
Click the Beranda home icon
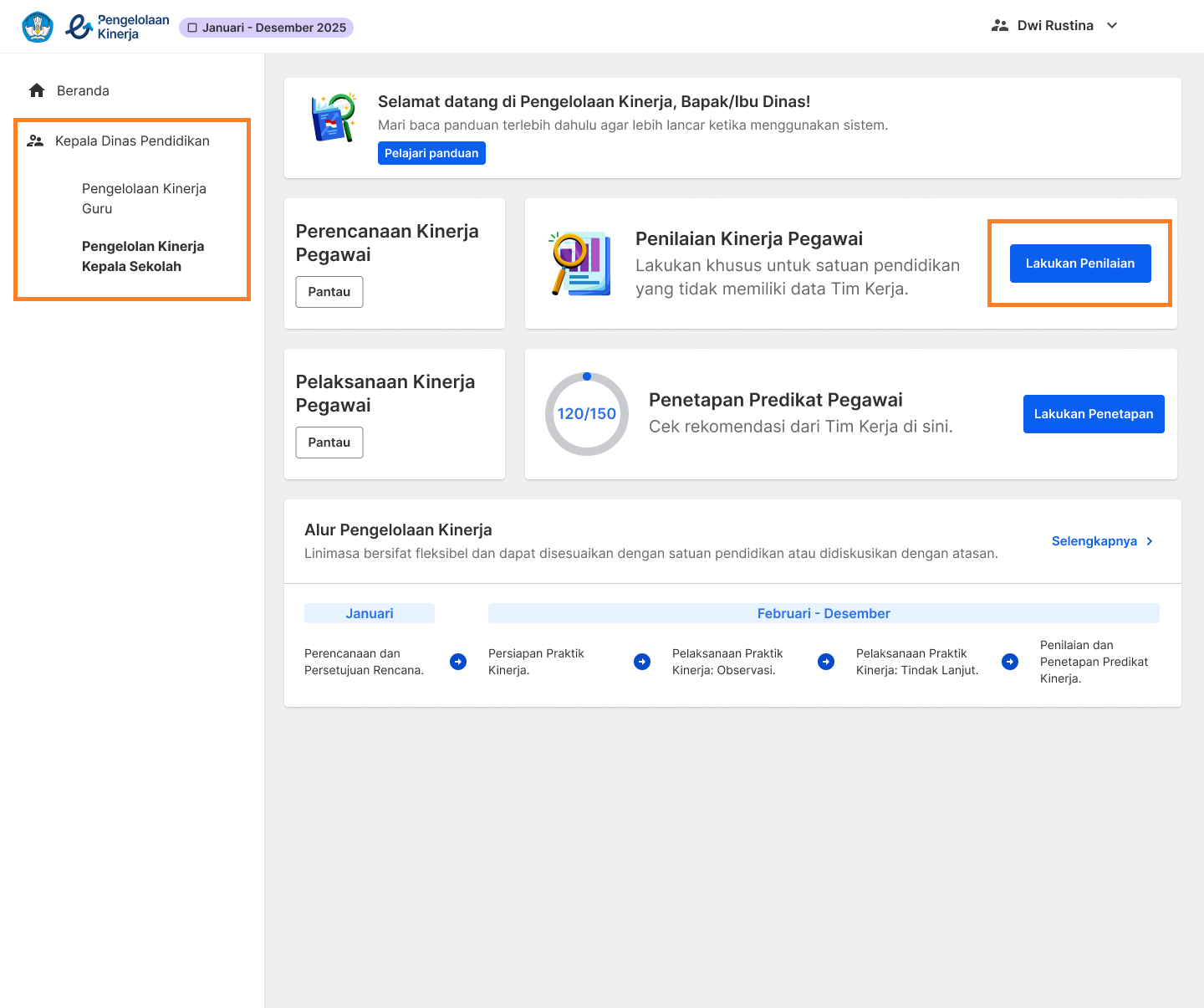point(37,90)
